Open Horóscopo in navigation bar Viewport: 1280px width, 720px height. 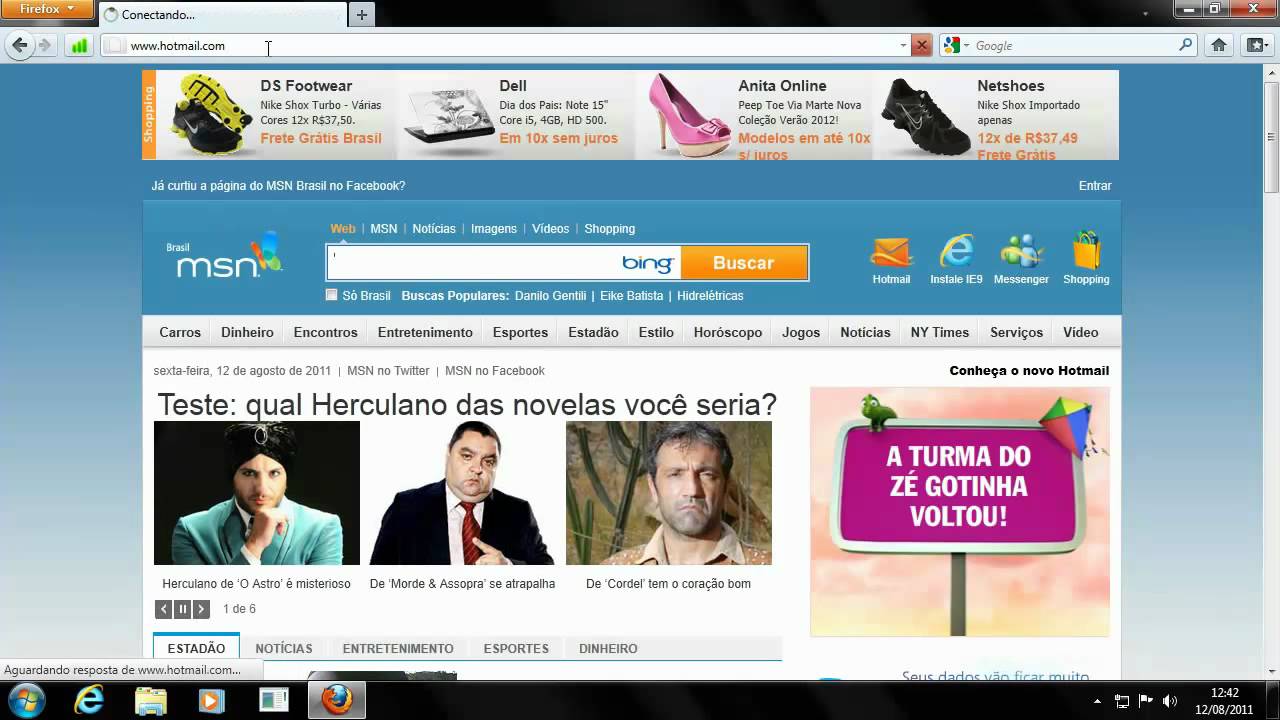coord(728,332)
